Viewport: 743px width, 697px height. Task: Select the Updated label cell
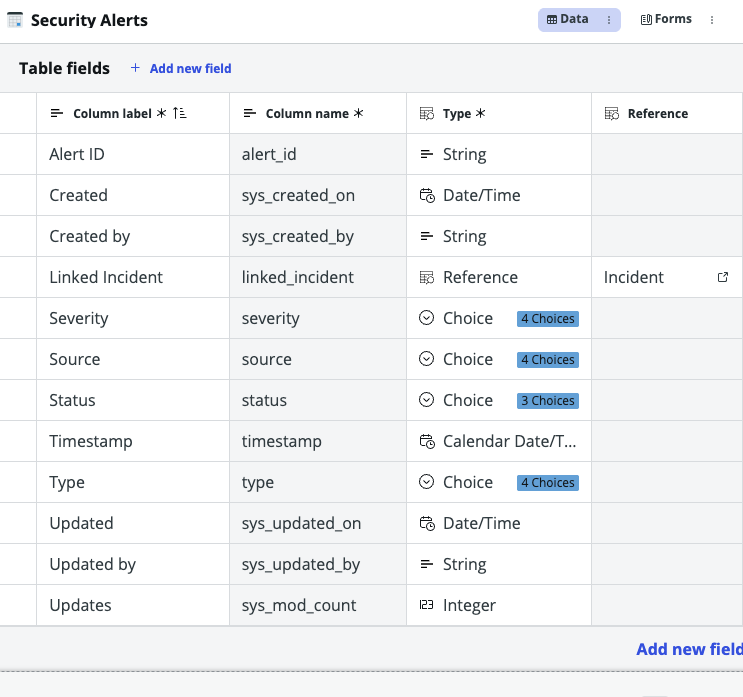[x=133, y=523]
